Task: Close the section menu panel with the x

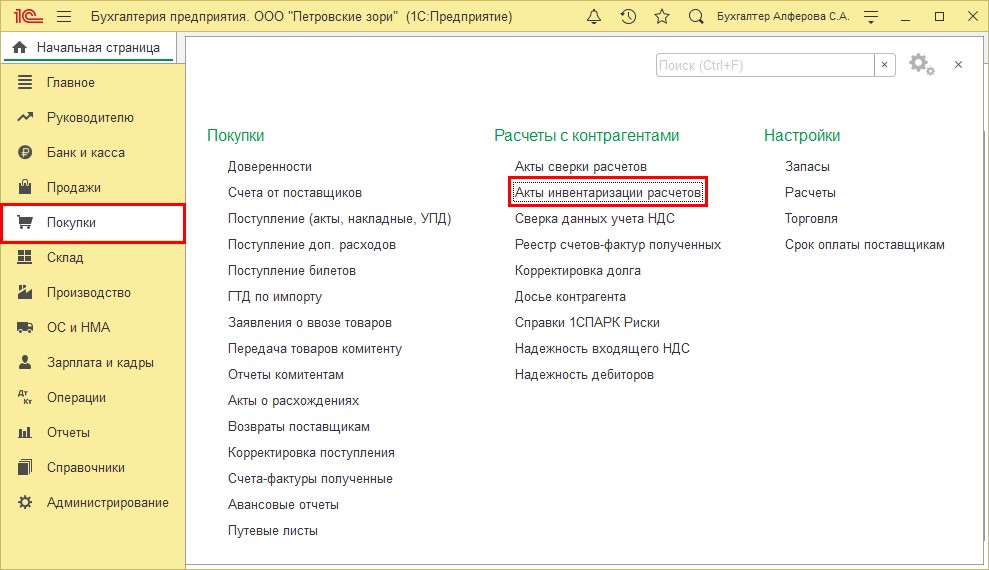Action: point(958,64)
